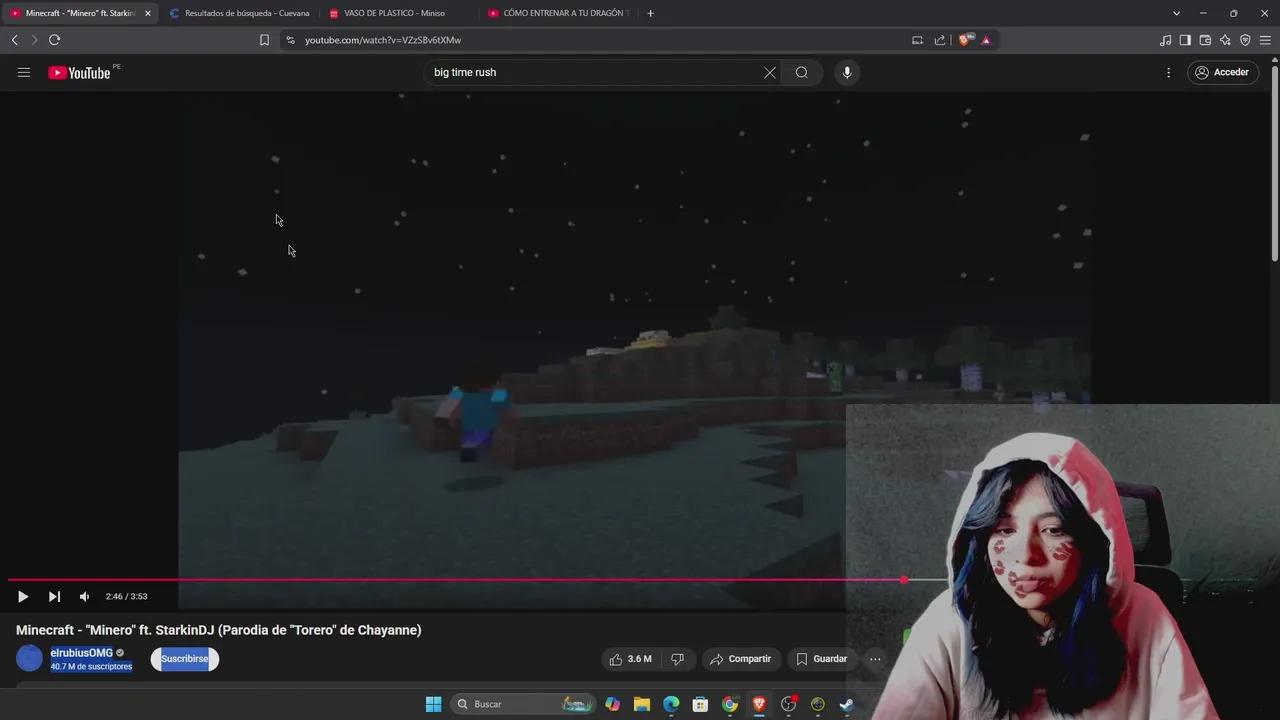Click the progress bar scrubber dot
Screen dimensions: 1280x720
coord(904,580)
